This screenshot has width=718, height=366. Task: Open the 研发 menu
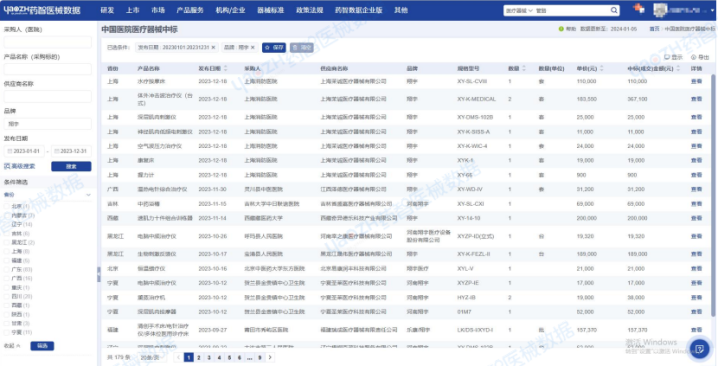pyautogui.click(x=107, y=10)
